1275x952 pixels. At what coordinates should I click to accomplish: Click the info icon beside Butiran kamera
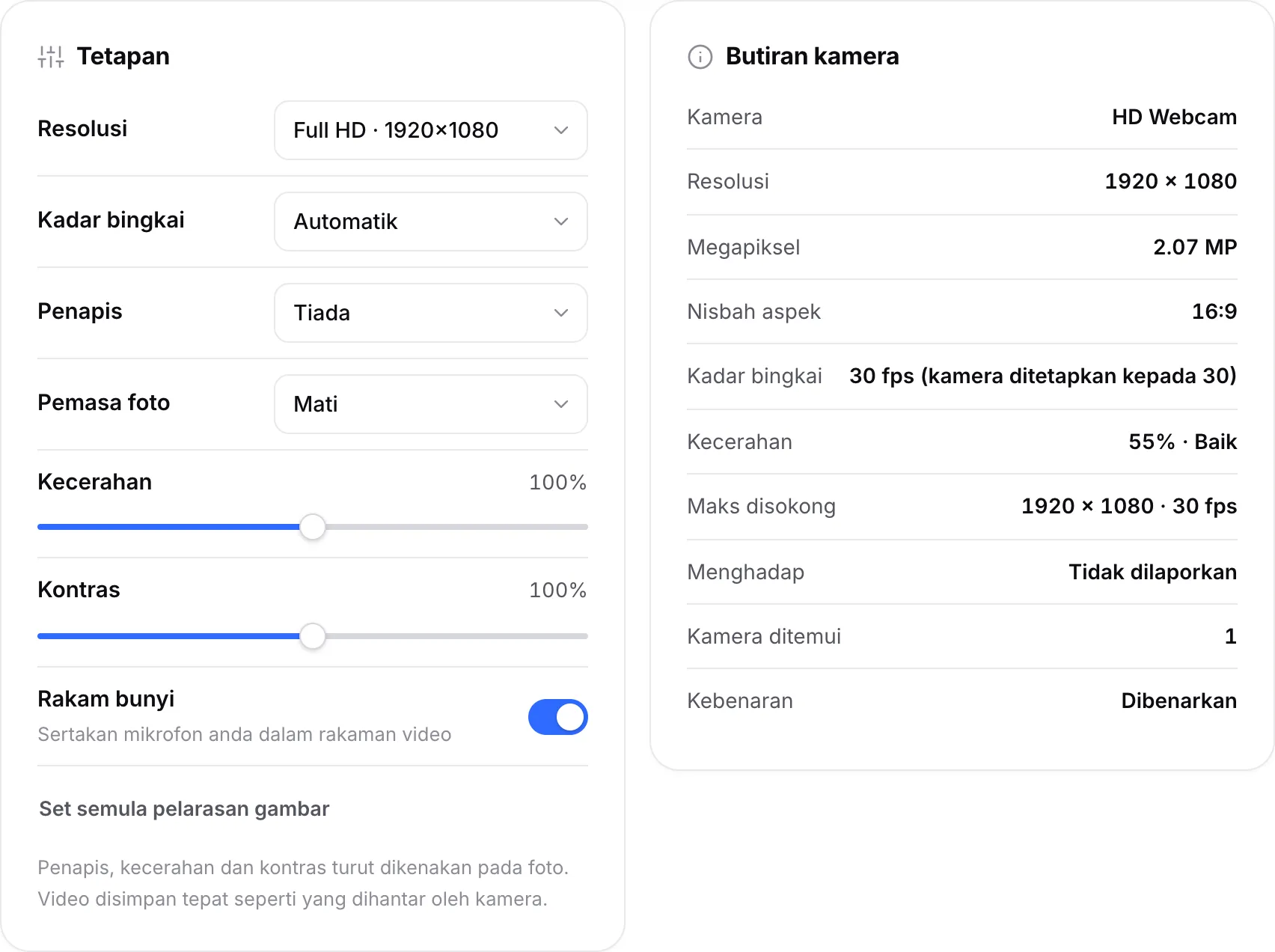700,57
